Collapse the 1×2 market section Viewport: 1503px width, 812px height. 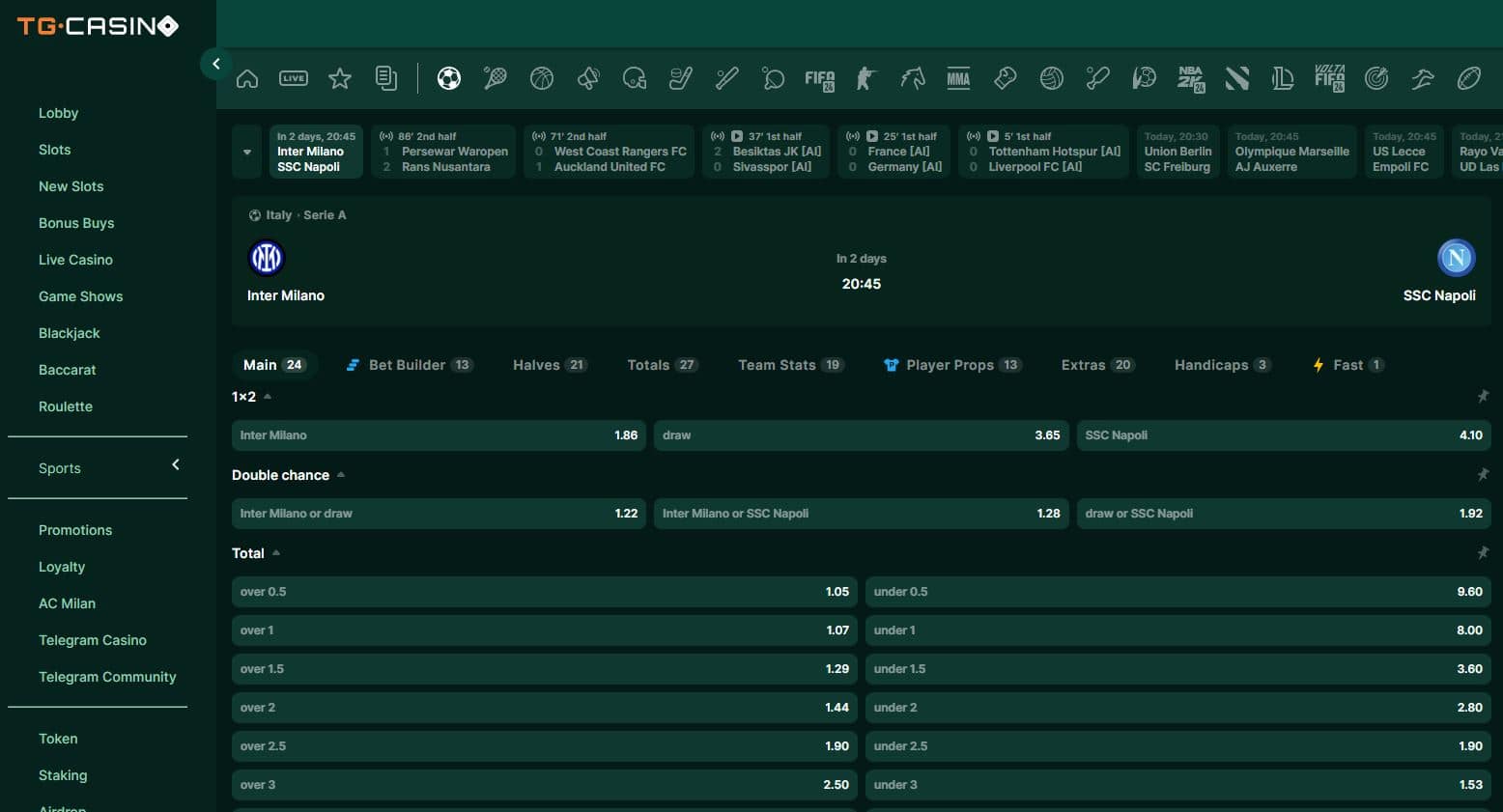(268, 396)
